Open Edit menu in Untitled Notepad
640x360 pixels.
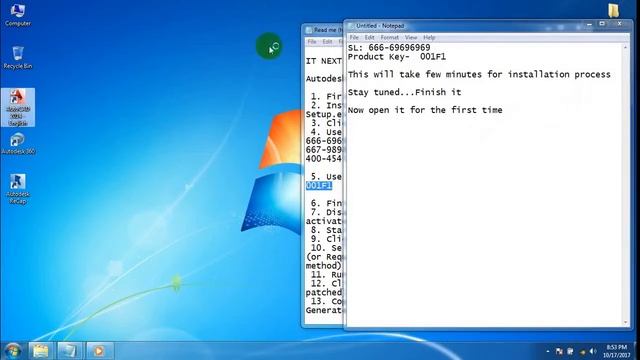click(369, 38)
